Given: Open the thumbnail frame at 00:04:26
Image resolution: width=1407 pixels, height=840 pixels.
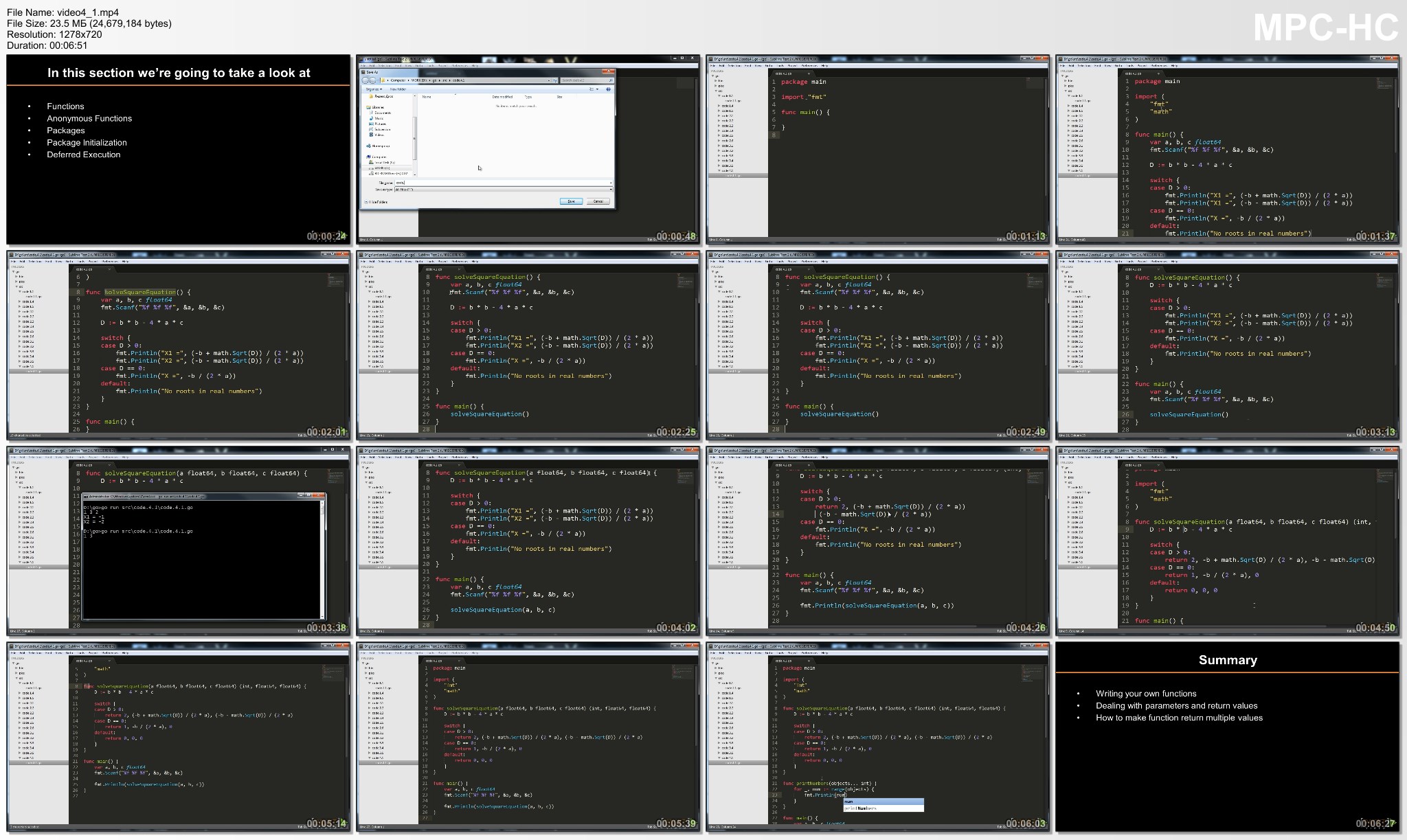Looking at the screenshot, I should 877,541.
